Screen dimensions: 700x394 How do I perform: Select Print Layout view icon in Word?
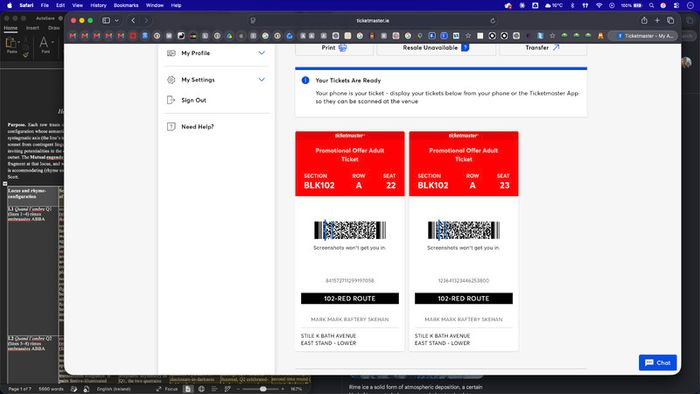point(188,389)
